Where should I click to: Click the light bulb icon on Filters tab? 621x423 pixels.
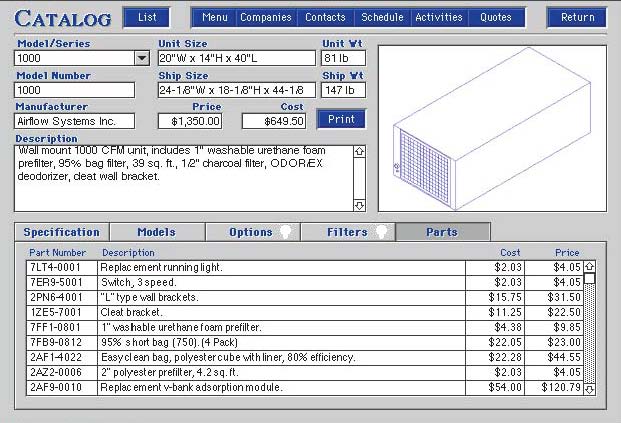point(381,232)
